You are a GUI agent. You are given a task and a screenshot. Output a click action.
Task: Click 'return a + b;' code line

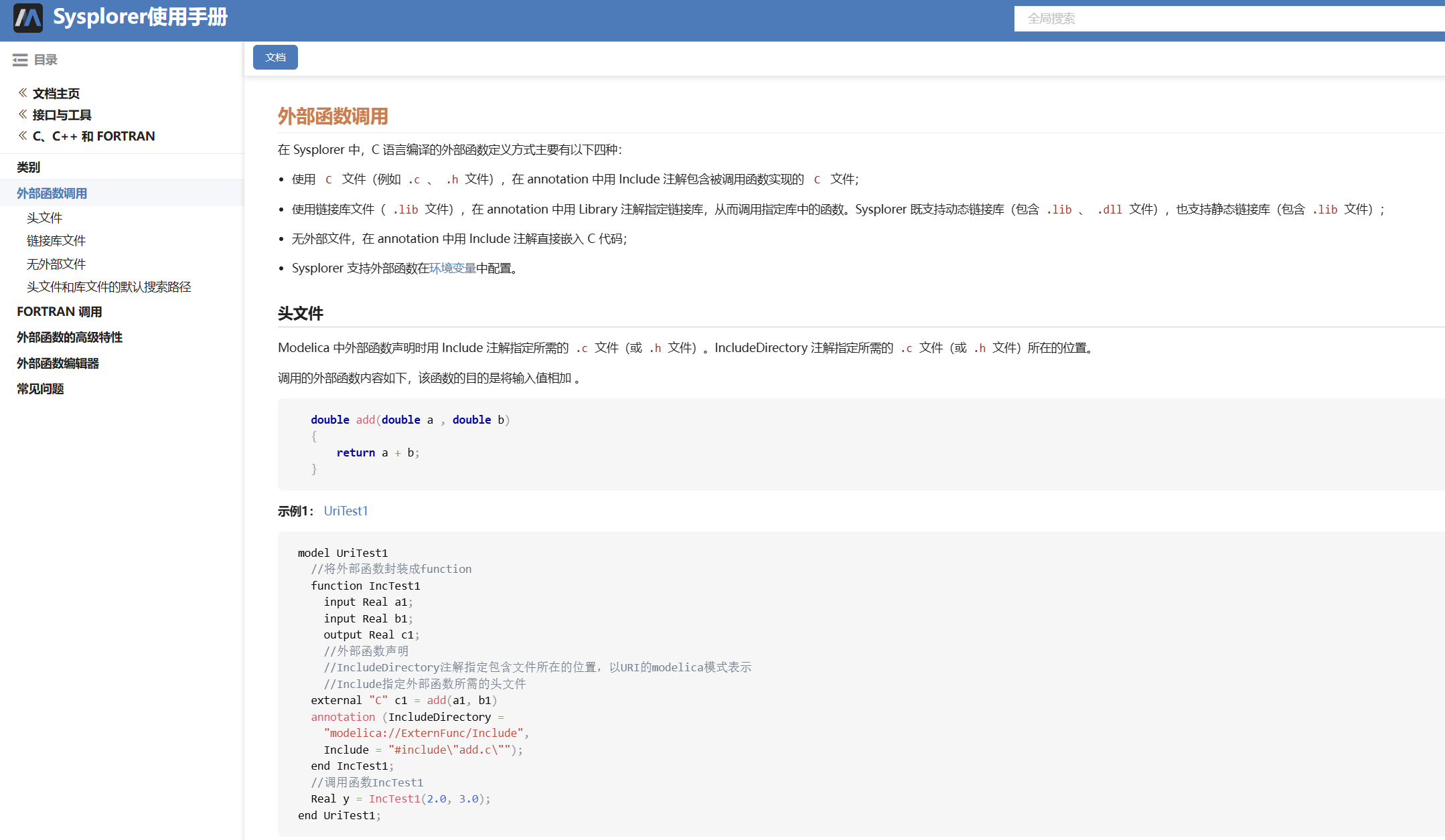click(x=378, y=452)
